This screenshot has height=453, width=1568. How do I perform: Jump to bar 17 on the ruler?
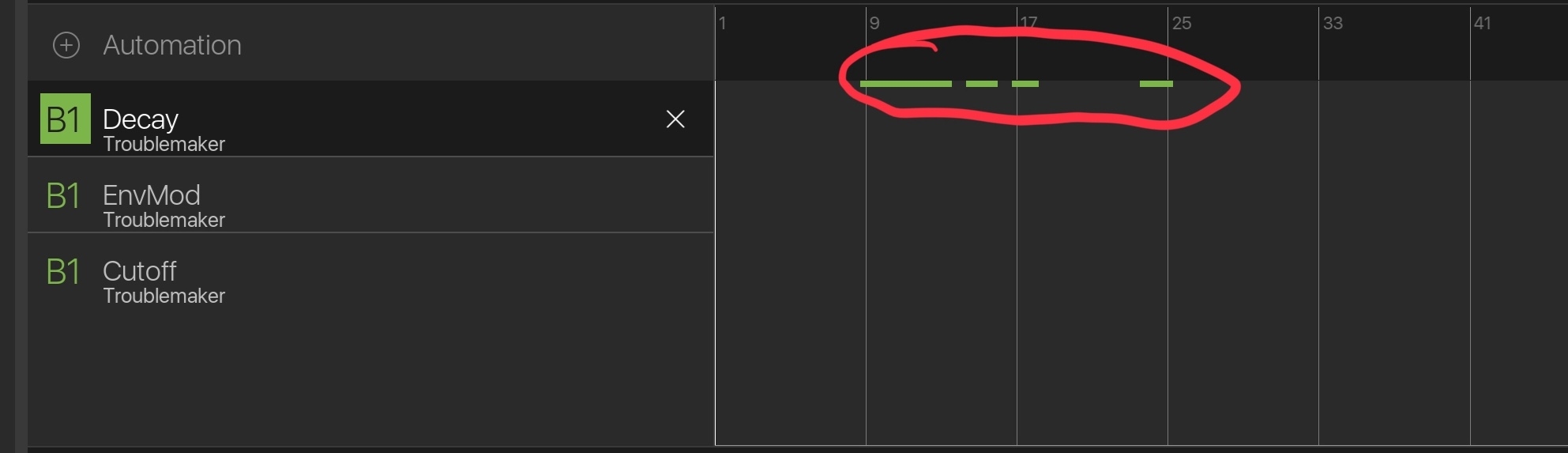(1028, 23)
